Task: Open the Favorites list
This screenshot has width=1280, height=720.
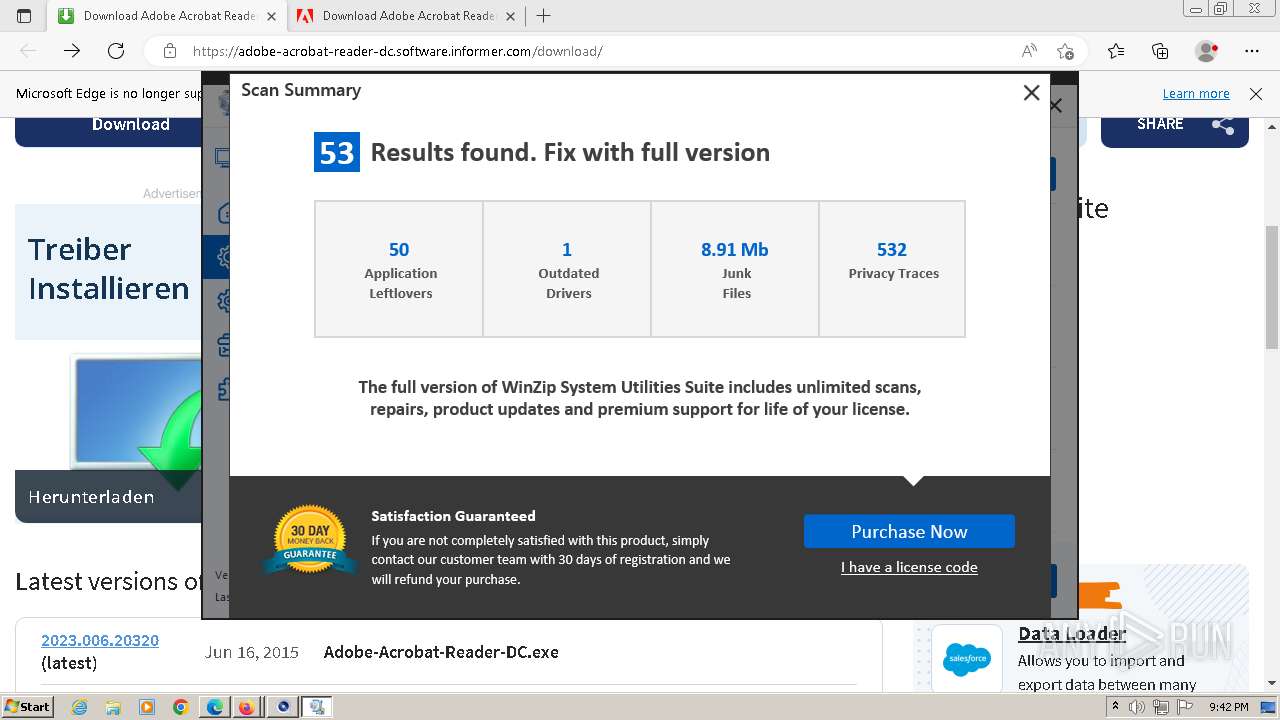Action: click(1116, 51)
